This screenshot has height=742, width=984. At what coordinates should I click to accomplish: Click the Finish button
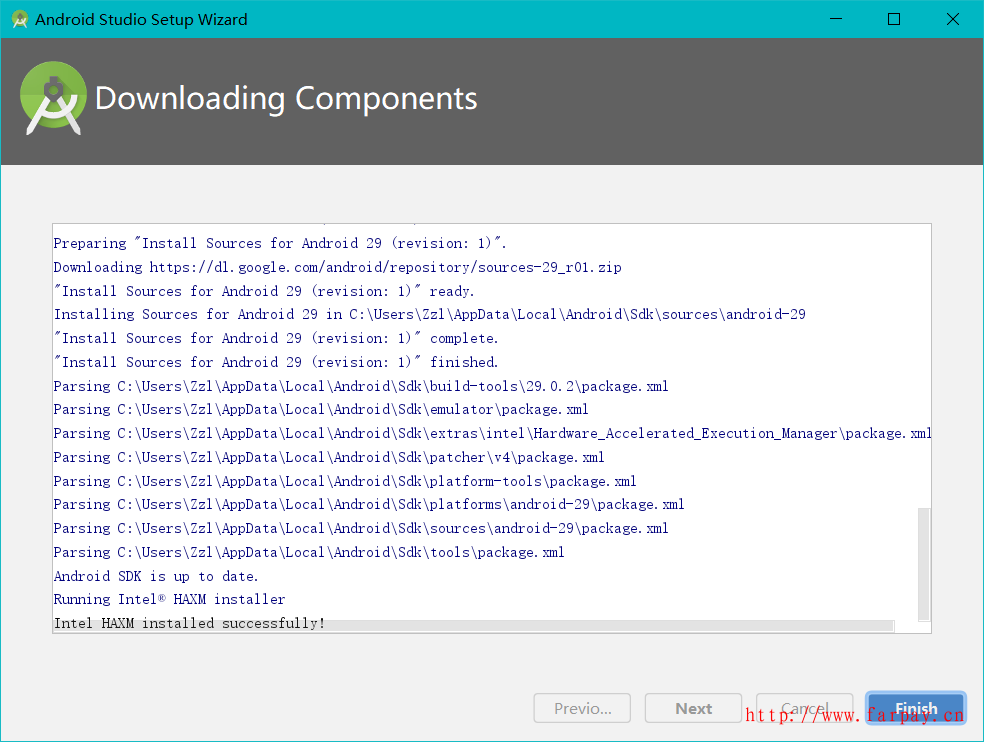915,708
